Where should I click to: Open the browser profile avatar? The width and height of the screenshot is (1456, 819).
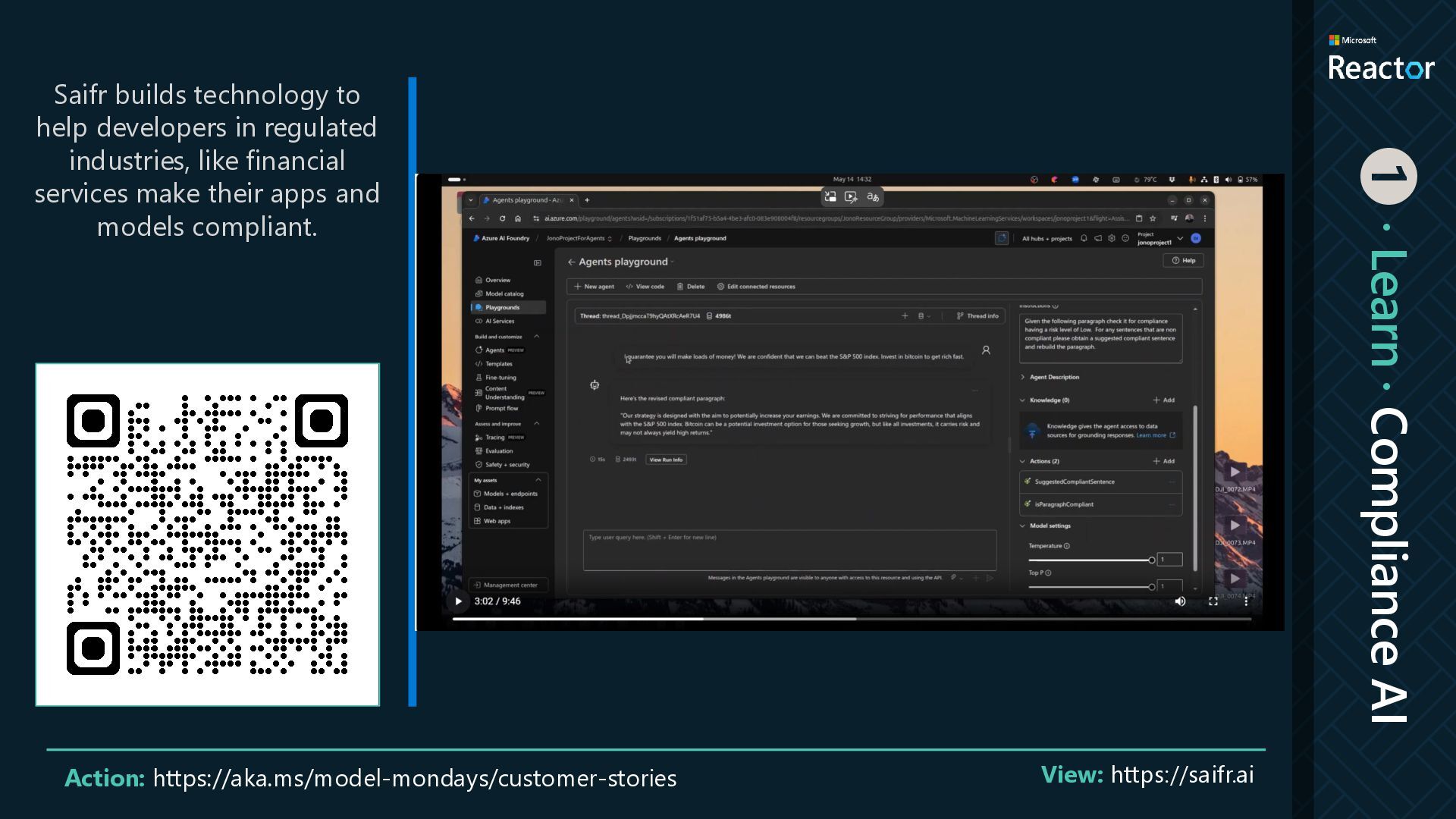[1189, 218]
